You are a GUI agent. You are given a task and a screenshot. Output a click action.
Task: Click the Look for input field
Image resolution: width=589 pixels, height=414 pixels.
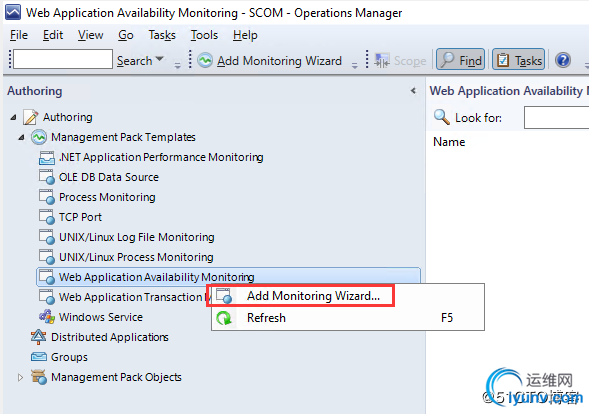coord(556,117)
